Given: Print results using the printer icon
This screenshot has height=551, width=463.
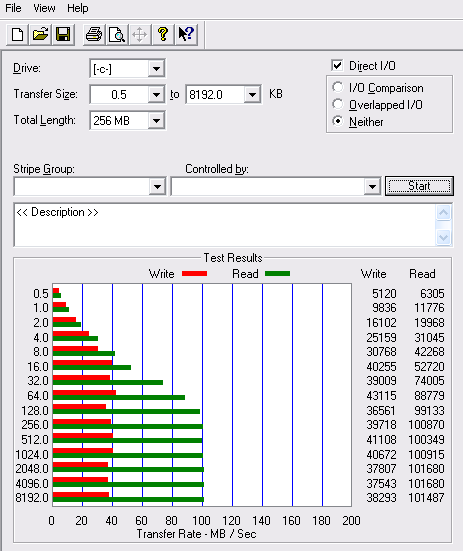Looking at the screenshot, I should (x=94, y=34).
